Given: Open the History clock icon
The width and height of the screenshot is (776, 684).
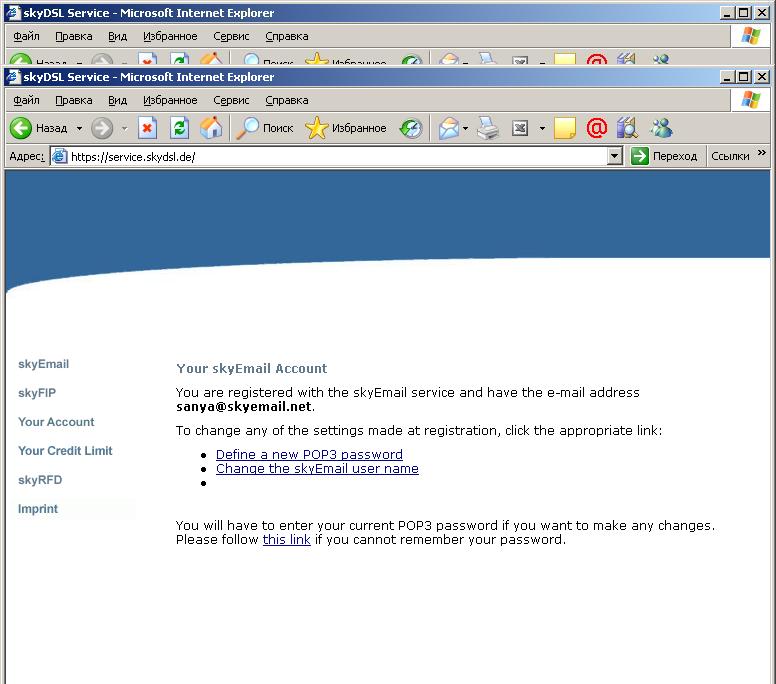Looking at the screenshot, I should (x=411, y=128).
